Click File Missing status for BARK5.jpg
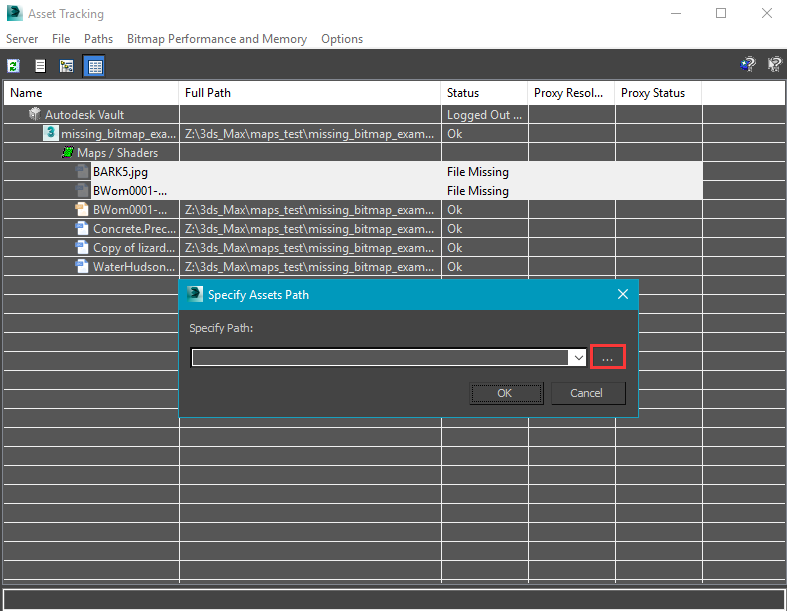This screenshot has width=787, height=611. coord(478,172)
